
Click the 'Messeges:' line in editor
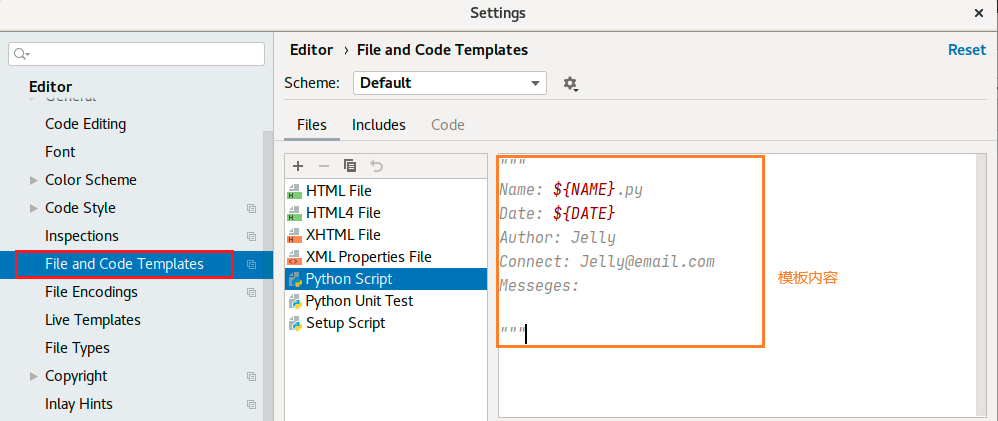539,286
